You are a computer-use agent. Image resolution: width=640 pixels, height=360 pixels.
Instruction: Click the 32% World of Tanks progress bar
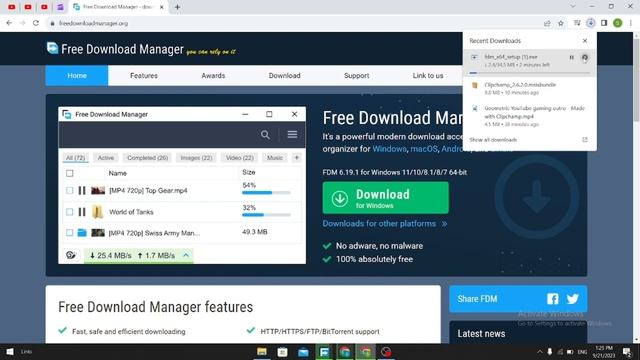266,215
